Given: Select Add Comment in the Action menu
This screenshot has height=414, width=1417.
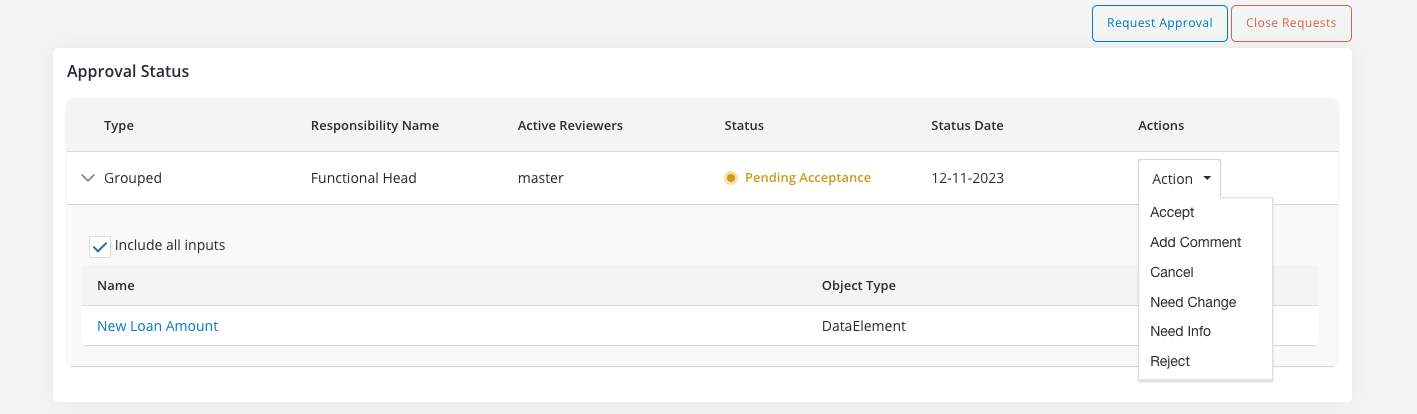Looking at the screenshot, I should [x=1195, y=242].
